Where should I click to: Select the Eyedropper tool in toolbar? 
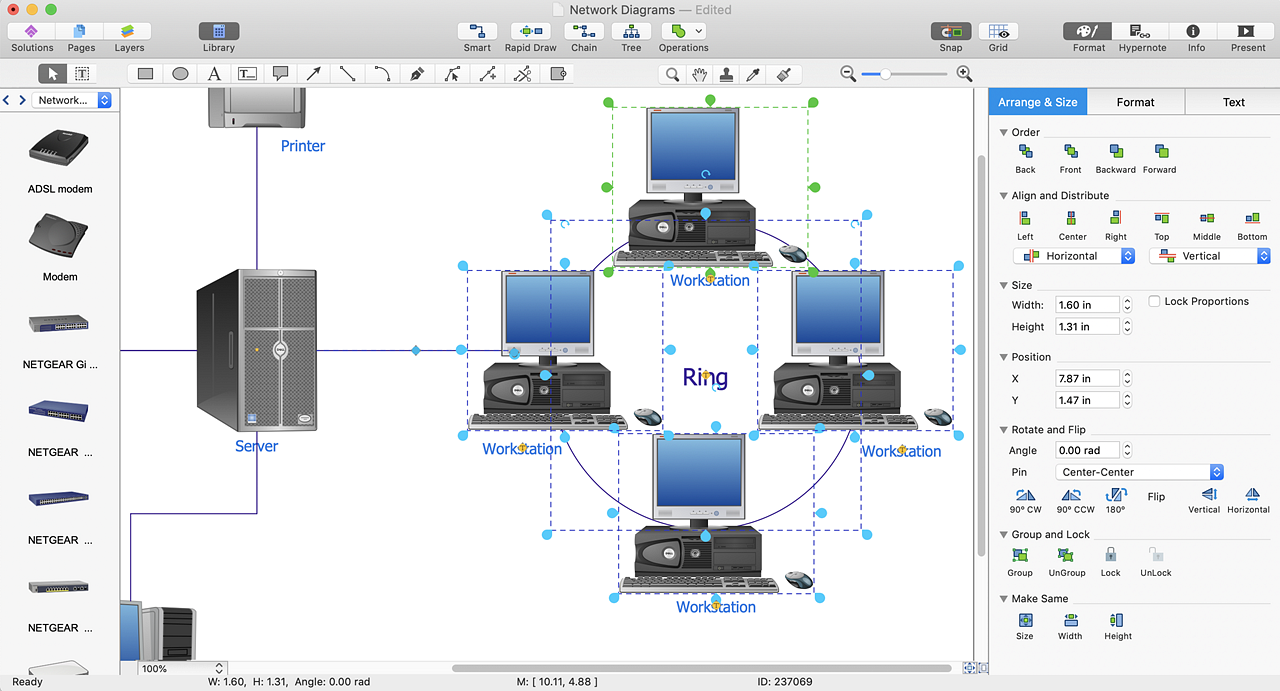(755, 73)
